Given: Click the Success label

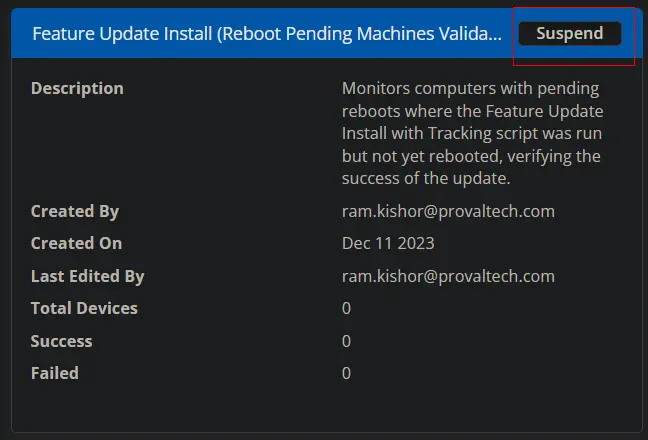Looking at the screenshot, I should 62,341.
